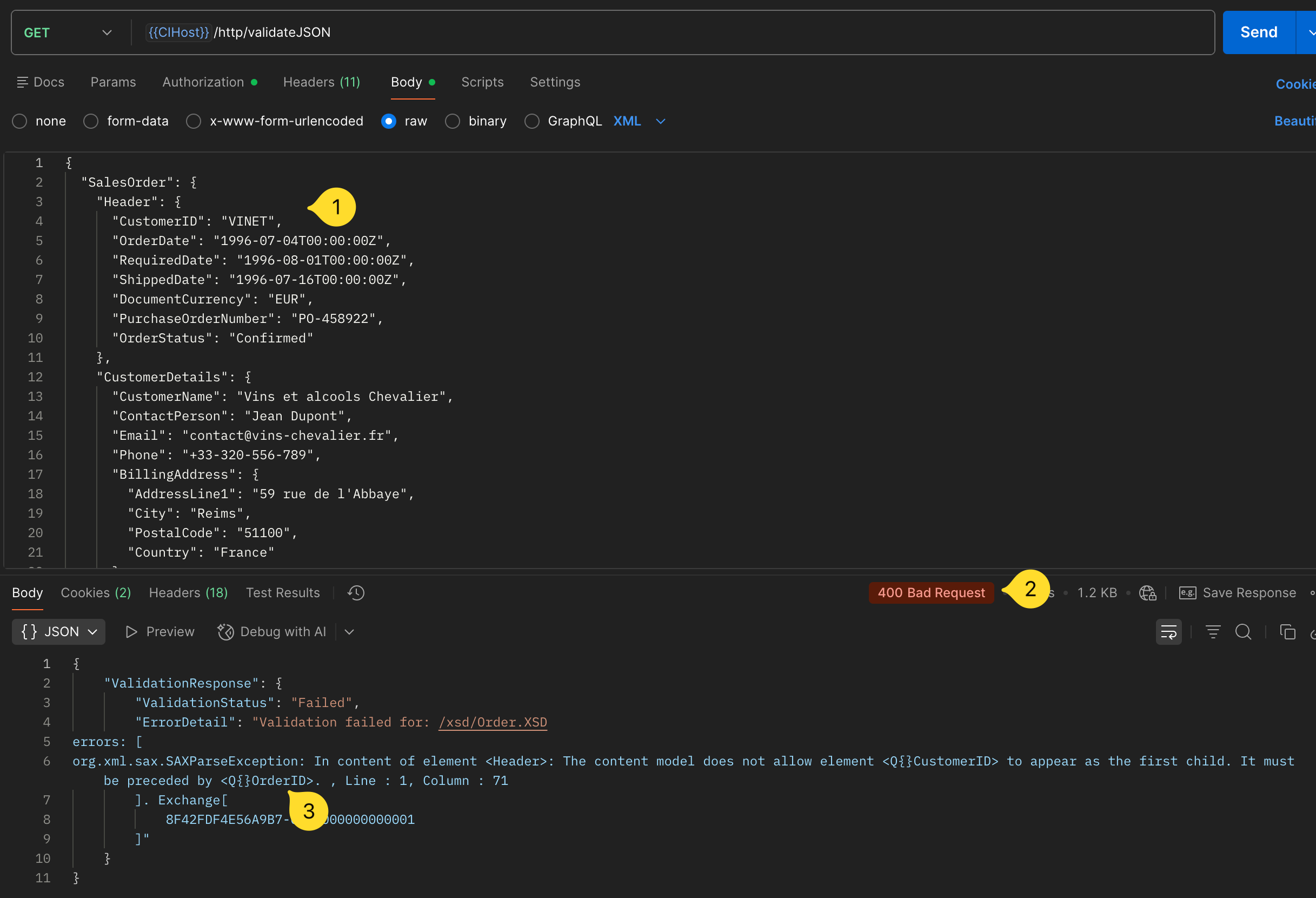Open the GET method dropdown
Viewport: 1316px width, 898px height.
(x=107, y=32)
